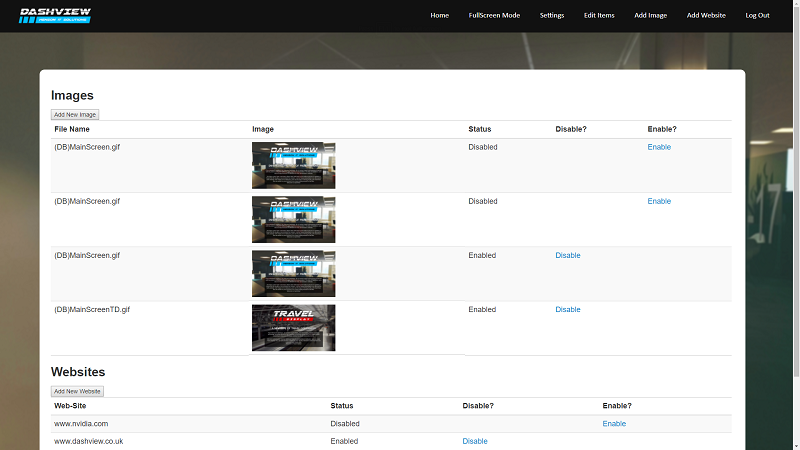Open the Travel MainScreenTD.gif thumbnail
The image size is (800, 450).
click(293, 328)
